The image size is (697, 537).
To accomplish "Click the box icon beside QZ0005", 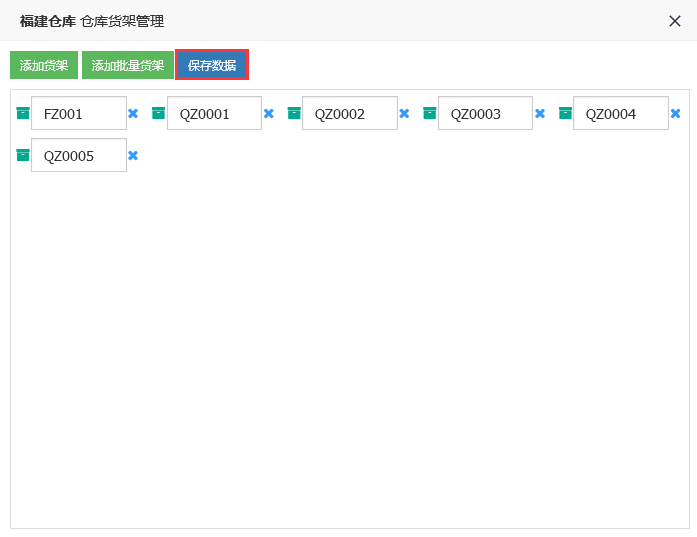I will point(23,155).
